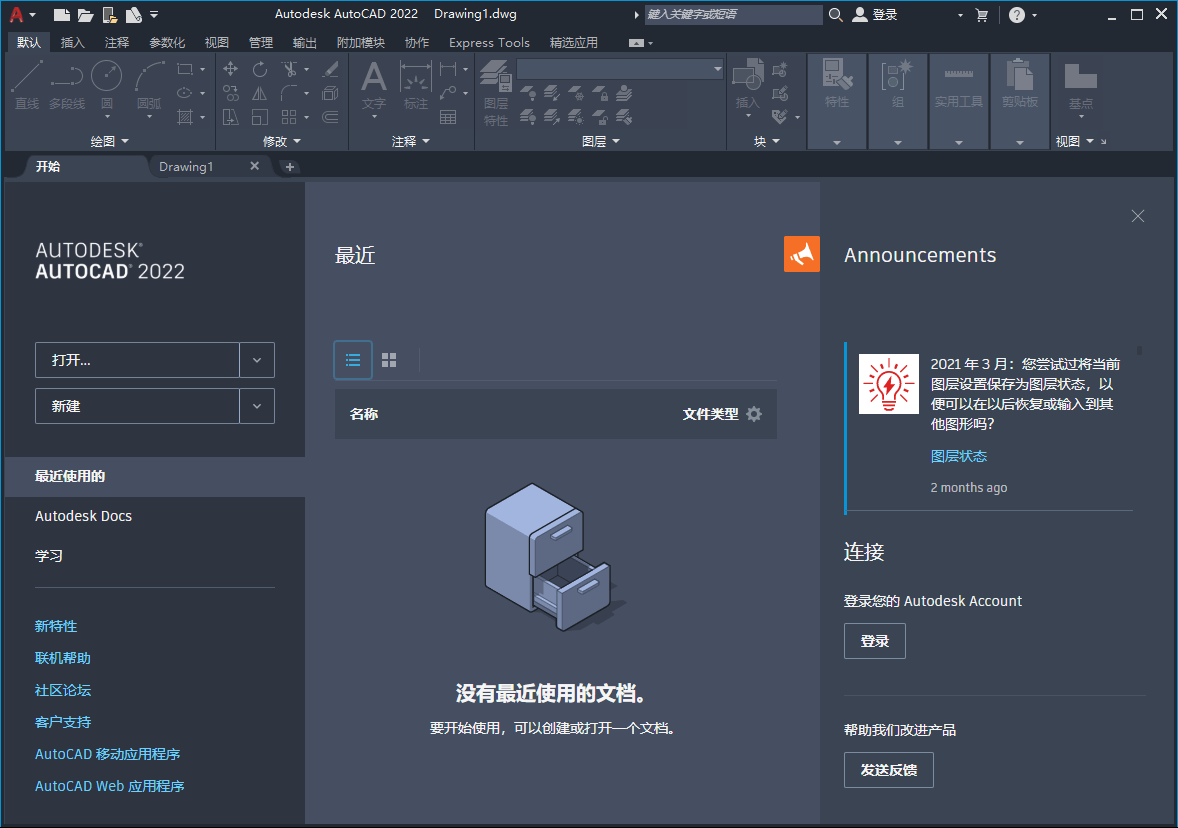Click the 登录 sign-in button
The image size is (1178, 828).
[874, 640]
